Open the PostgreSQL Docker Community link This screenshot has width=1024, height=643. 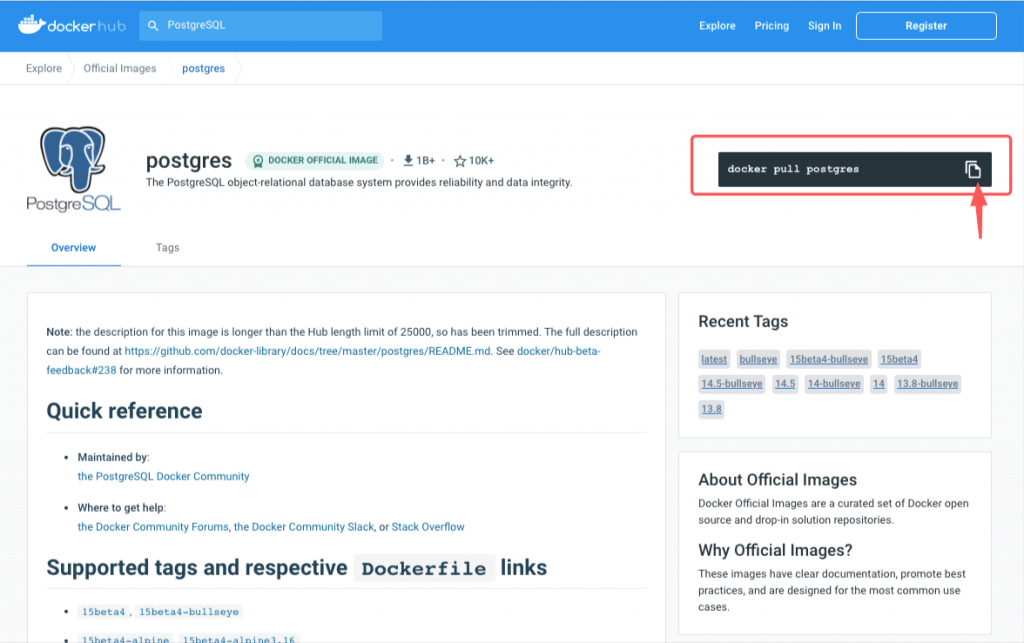(x=163, y=477)
